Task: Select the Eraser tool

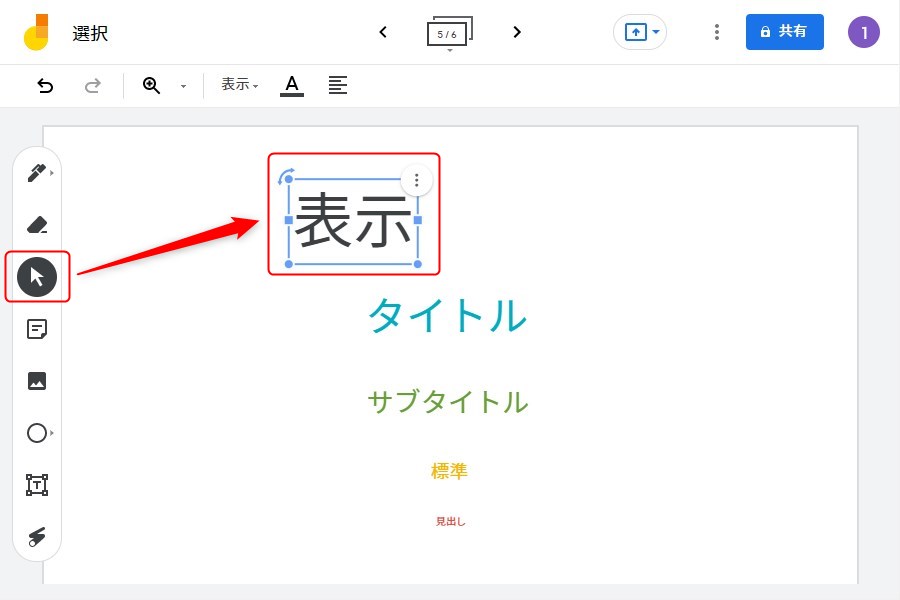Action: (37, 224)
